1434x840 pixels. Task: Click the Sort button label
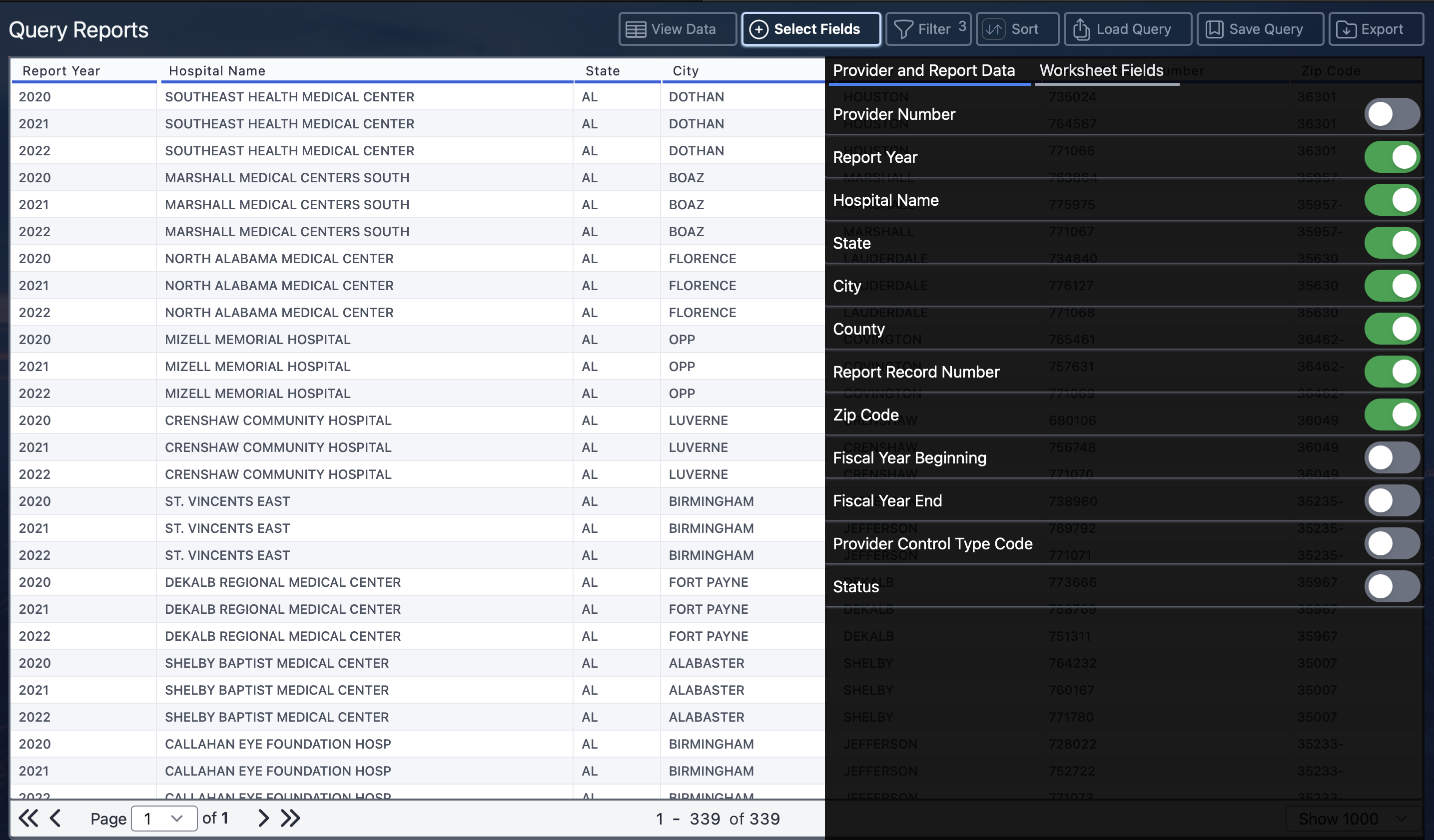coord(1025,29)
